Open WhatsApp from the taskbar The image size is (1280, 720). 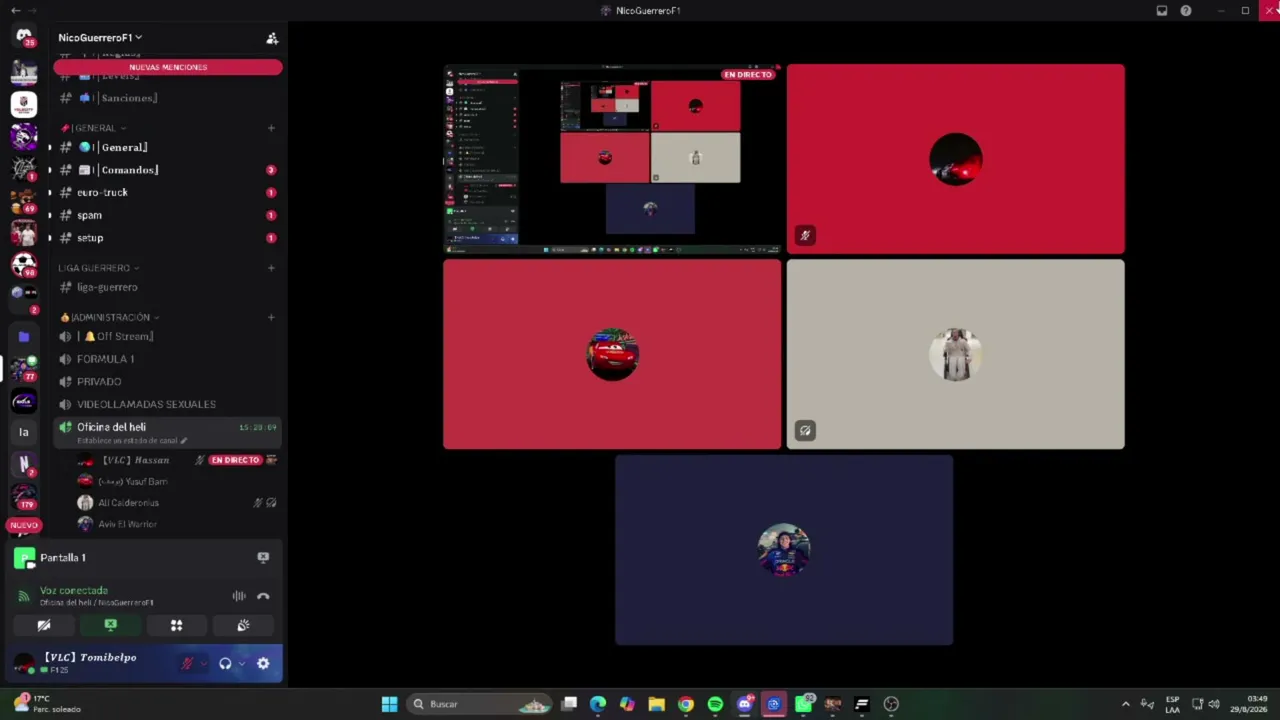click(803, 704)
